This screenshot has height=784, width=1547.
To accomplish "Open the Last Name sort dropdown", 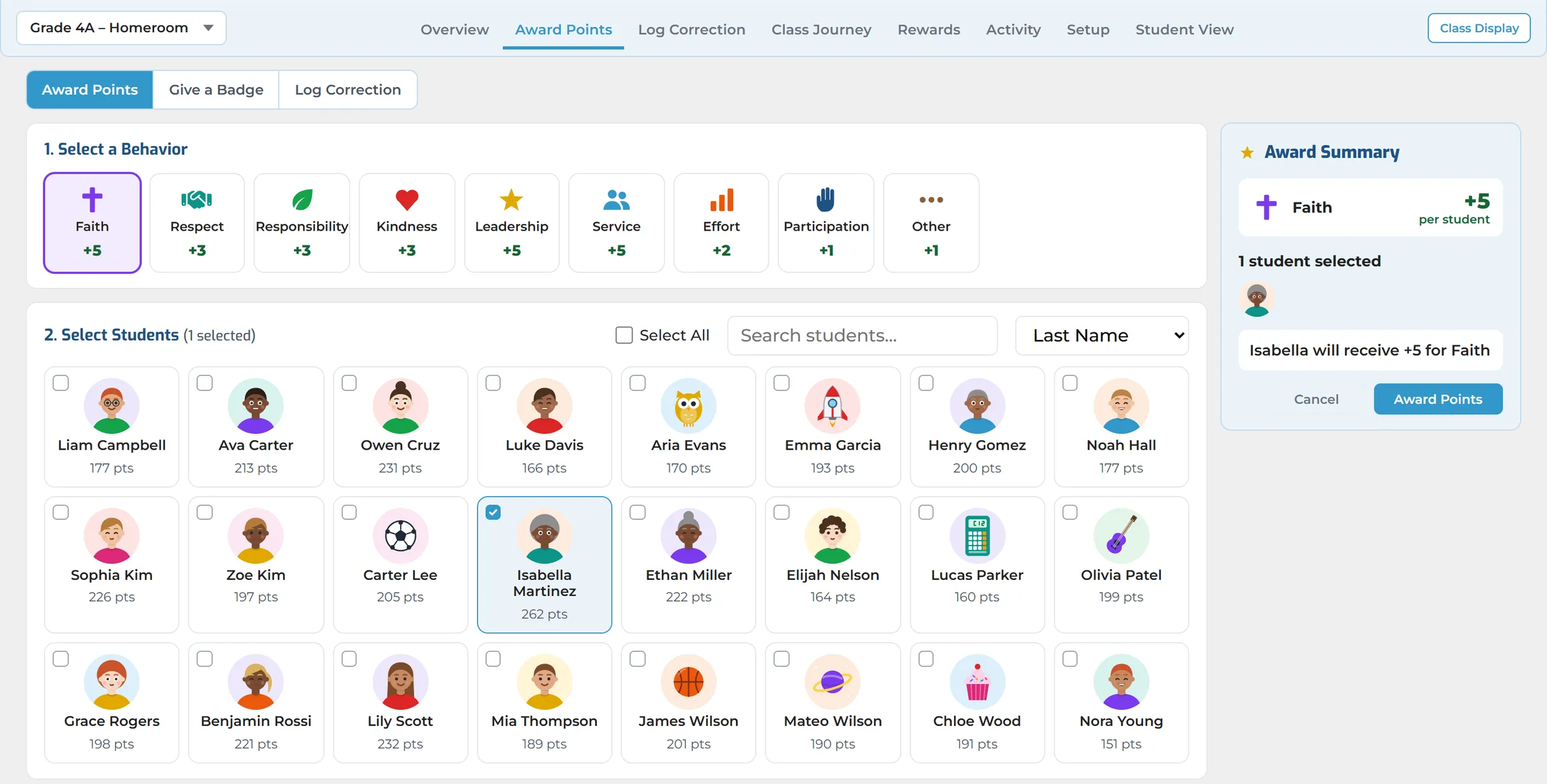I will [x=1102, y=335].
